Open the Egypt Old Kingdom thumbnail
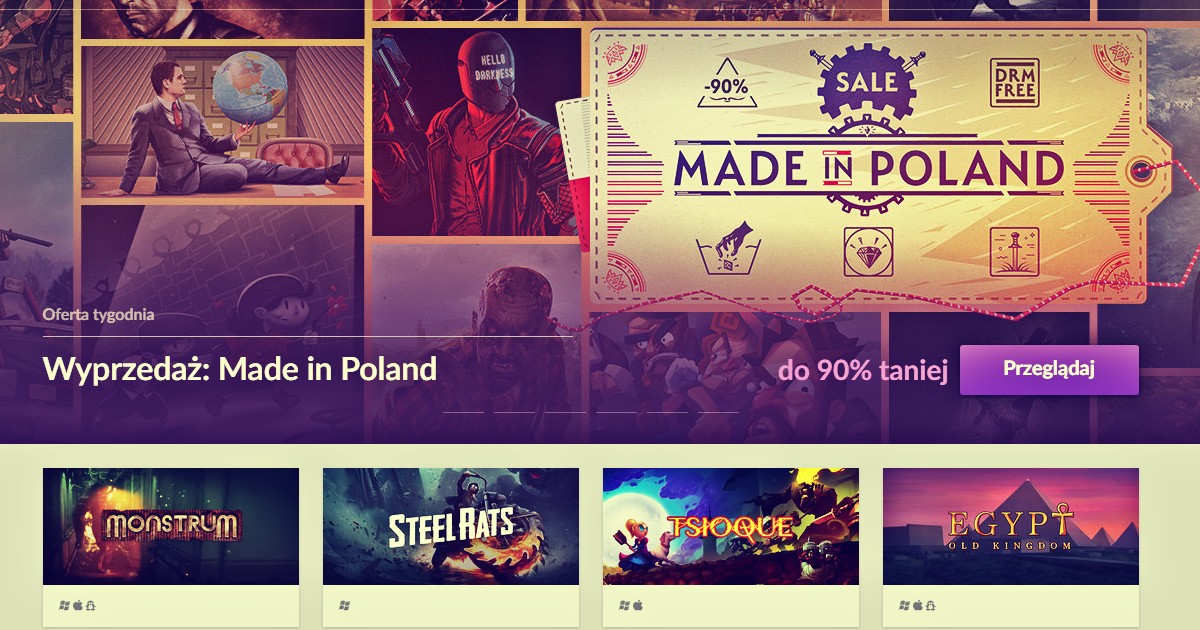 coord(1011,526)
